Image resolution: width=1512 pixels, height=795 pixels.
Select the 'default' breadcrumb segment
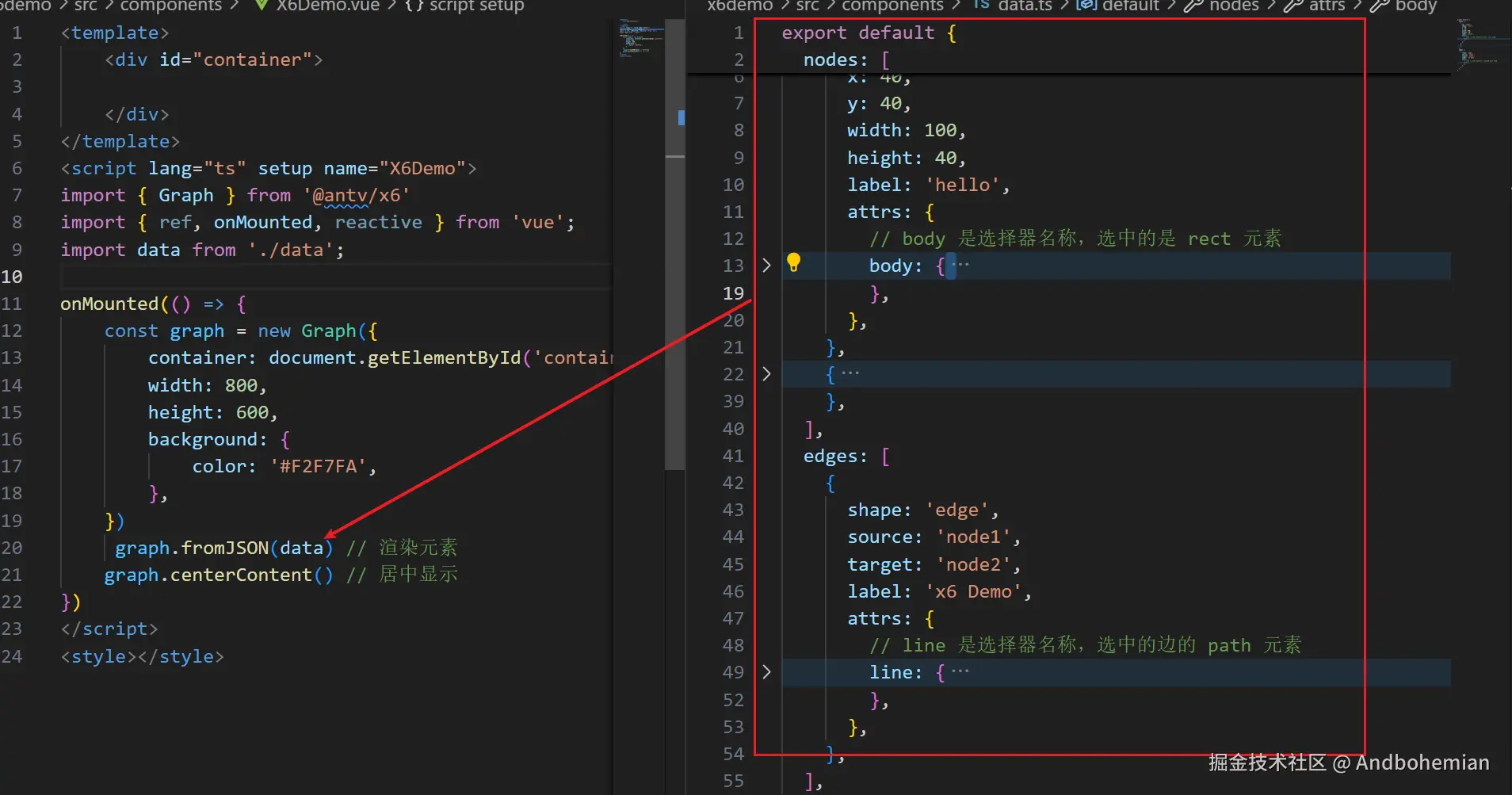[x=1131, y=6]
